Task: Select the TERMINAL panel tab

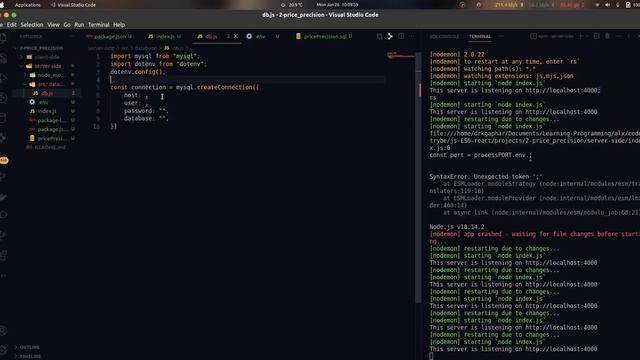Action: pos(480,36)
